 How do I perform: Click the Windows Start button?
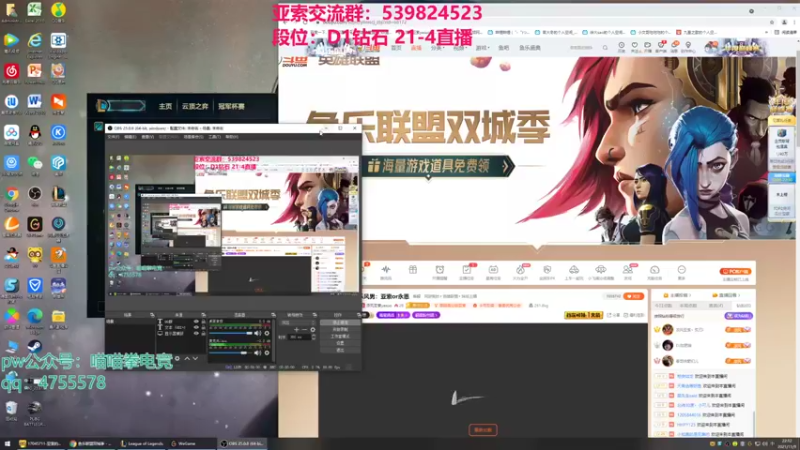click(7, 444)
